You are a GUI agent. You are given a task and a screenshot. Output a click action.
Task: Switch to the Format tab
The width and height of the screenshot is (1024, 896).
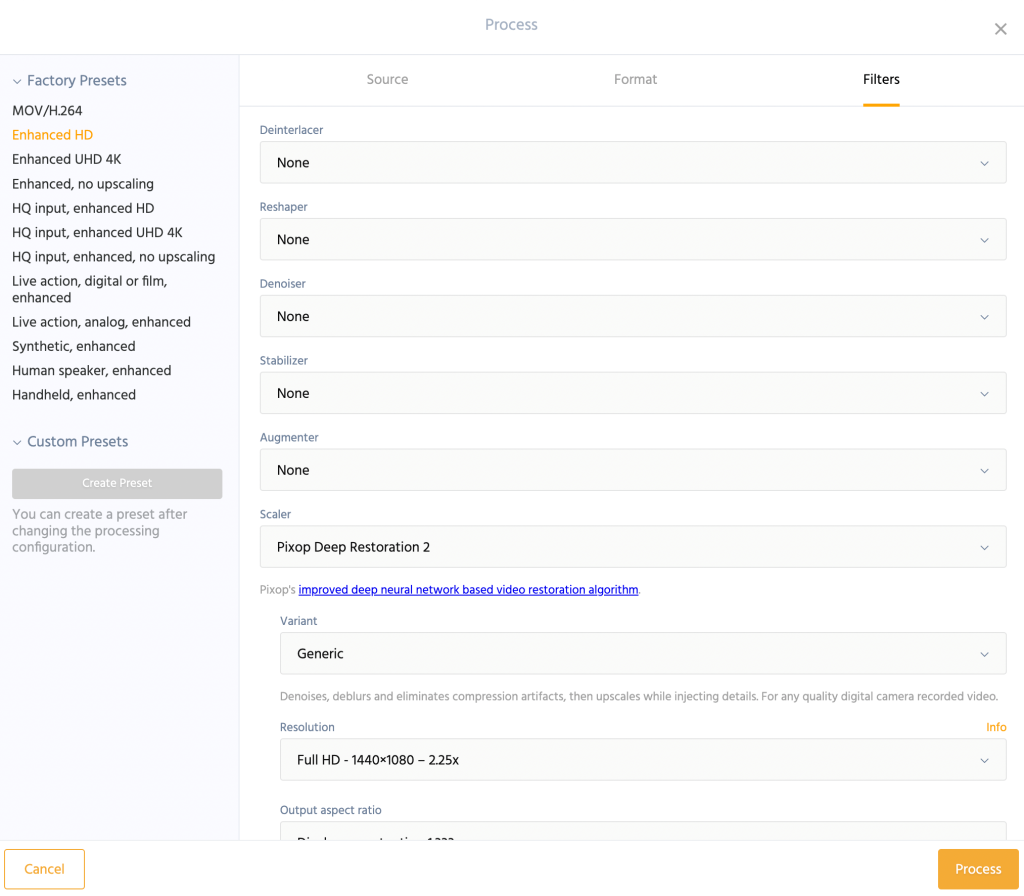(635, 80)
